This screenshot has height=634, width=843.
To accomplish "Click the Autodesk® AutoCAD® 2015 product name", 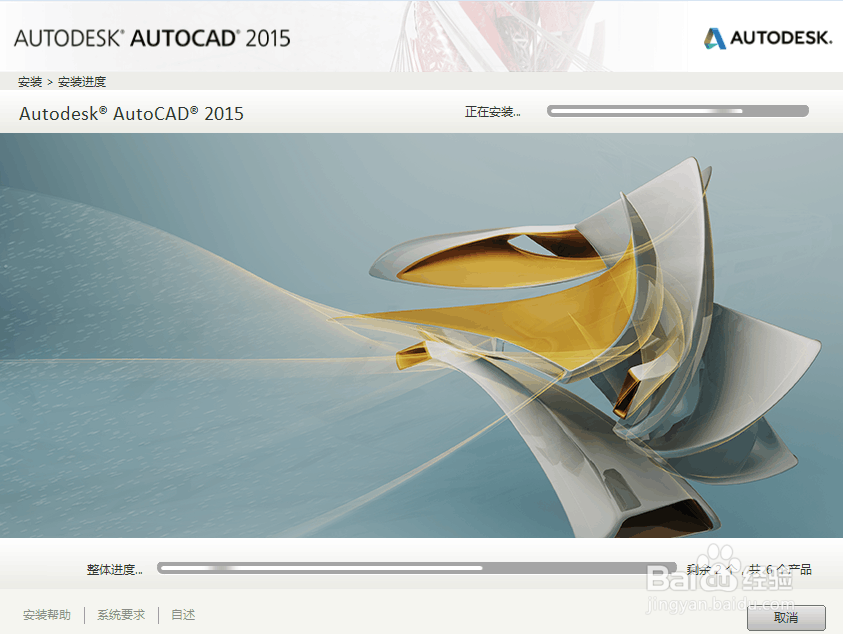I will [x=131, y=113].
